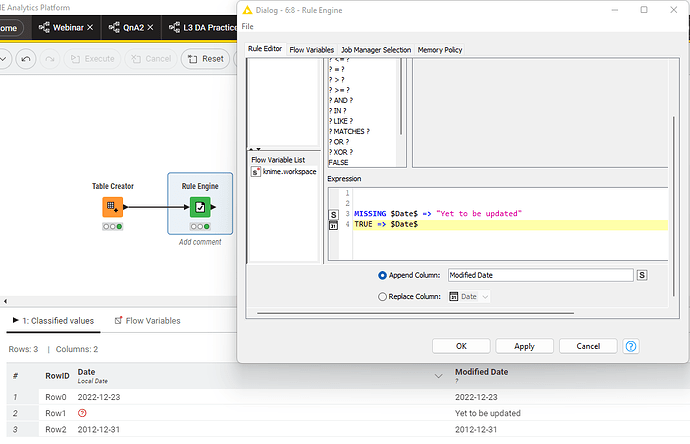Open the Flow Variables output tab
Image resolution: width=690 pixels, height=444 pixels.
[147, 321]
